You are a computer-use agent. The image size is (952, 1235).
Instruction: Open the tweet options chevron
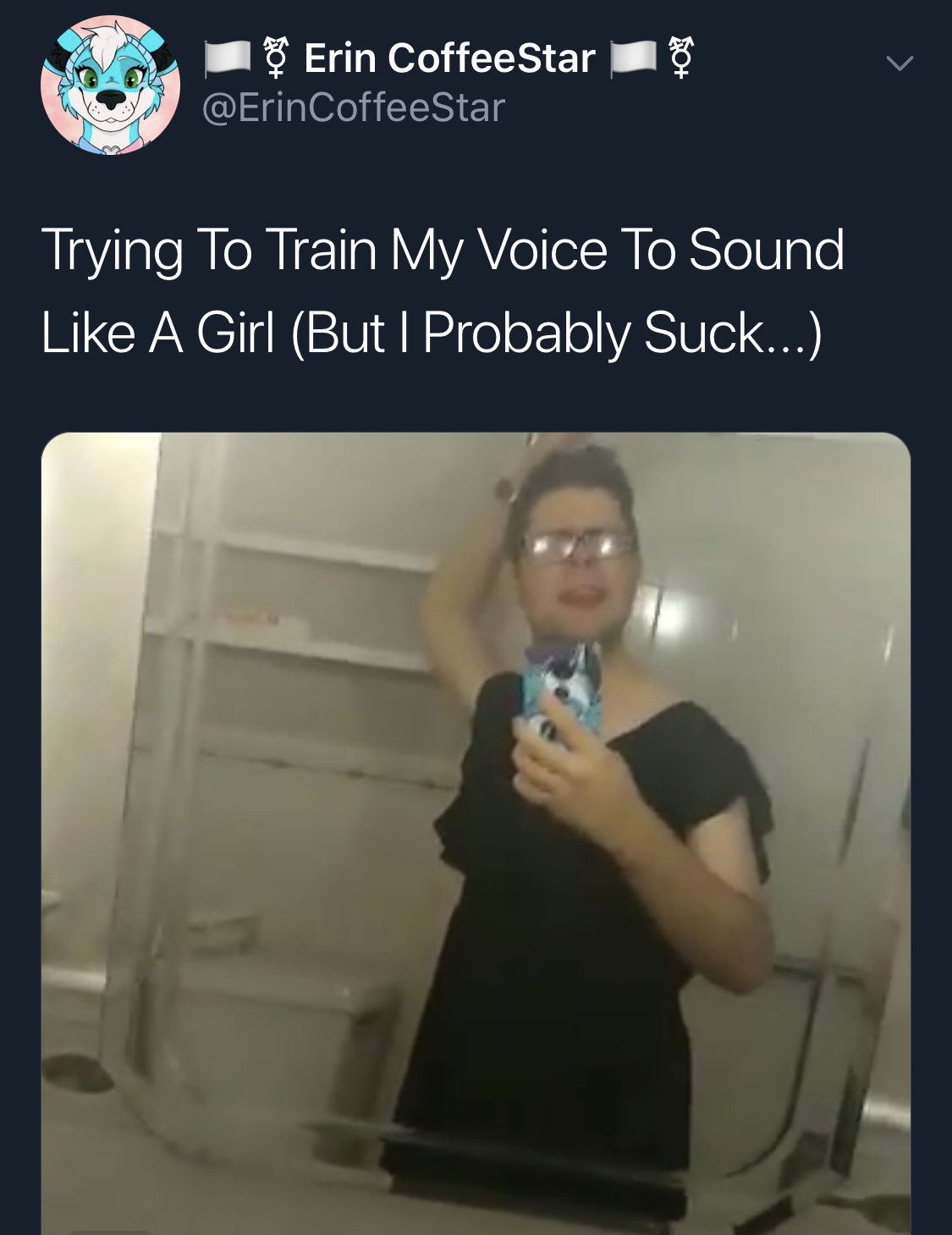click(x=899, y=63)
